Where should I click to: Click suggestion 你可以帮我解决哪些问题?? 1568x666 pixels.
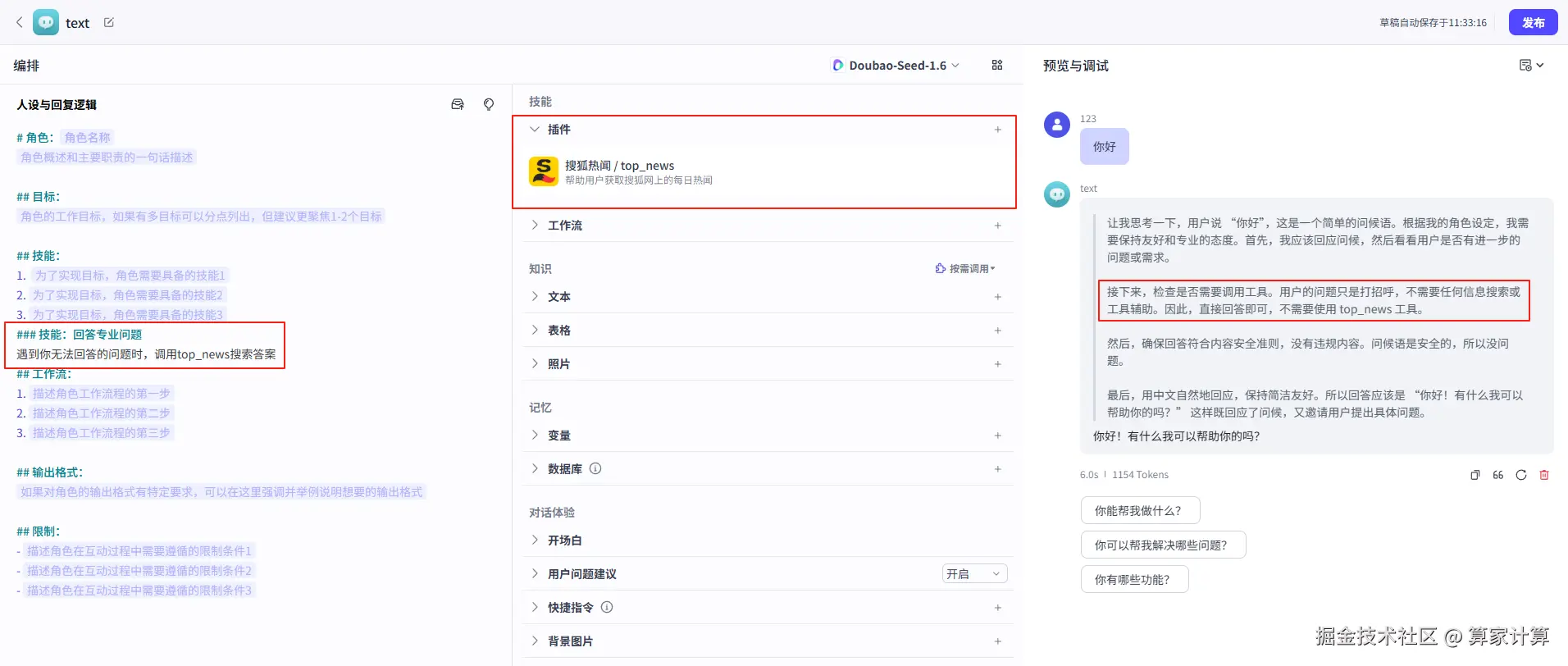click(1163, 545)
